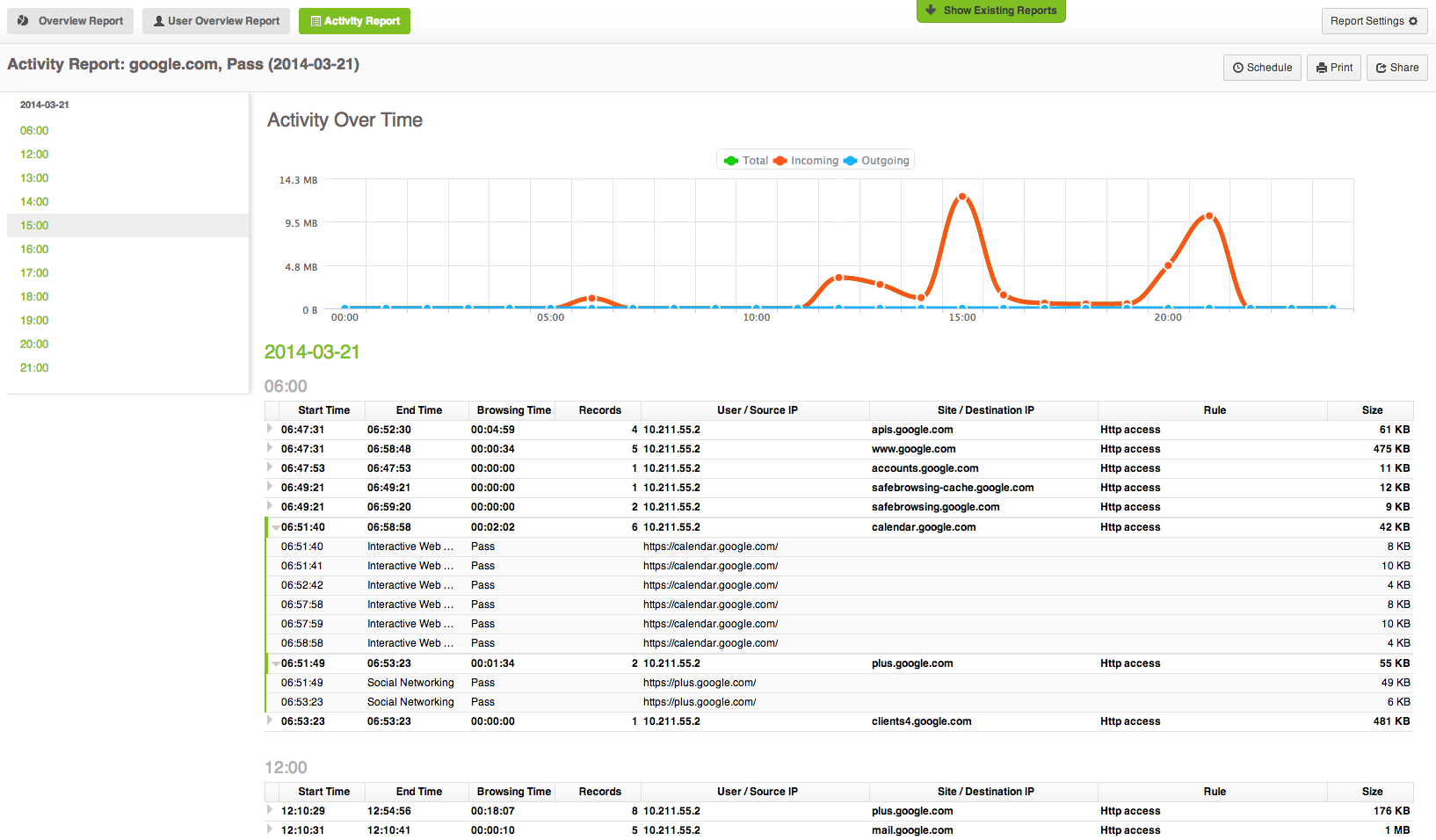Toggle the Total series in chart legend

(745, 161)
